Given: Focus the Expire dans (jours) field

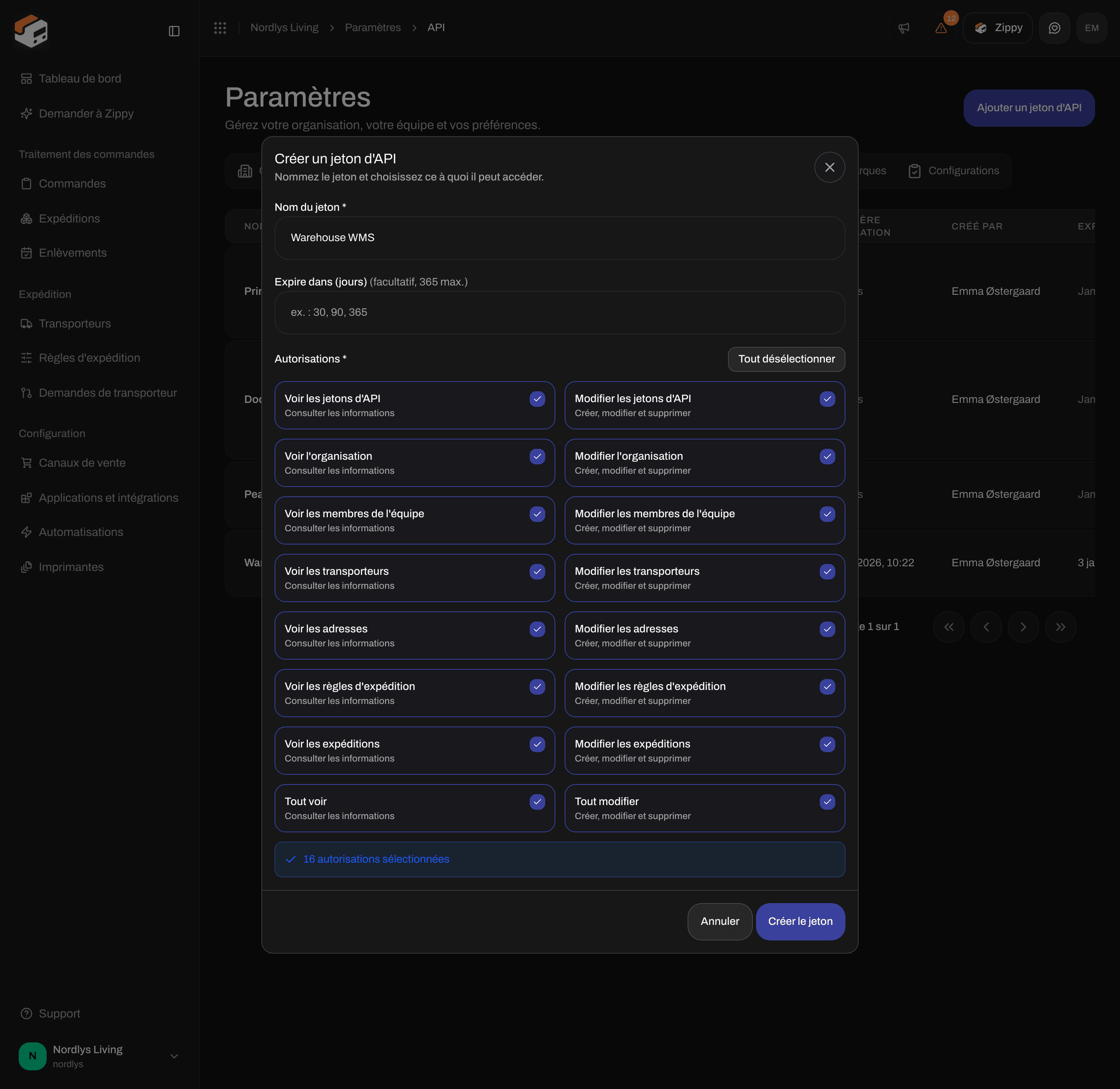Looking at the screenshot, I should [x=560, y=312].
